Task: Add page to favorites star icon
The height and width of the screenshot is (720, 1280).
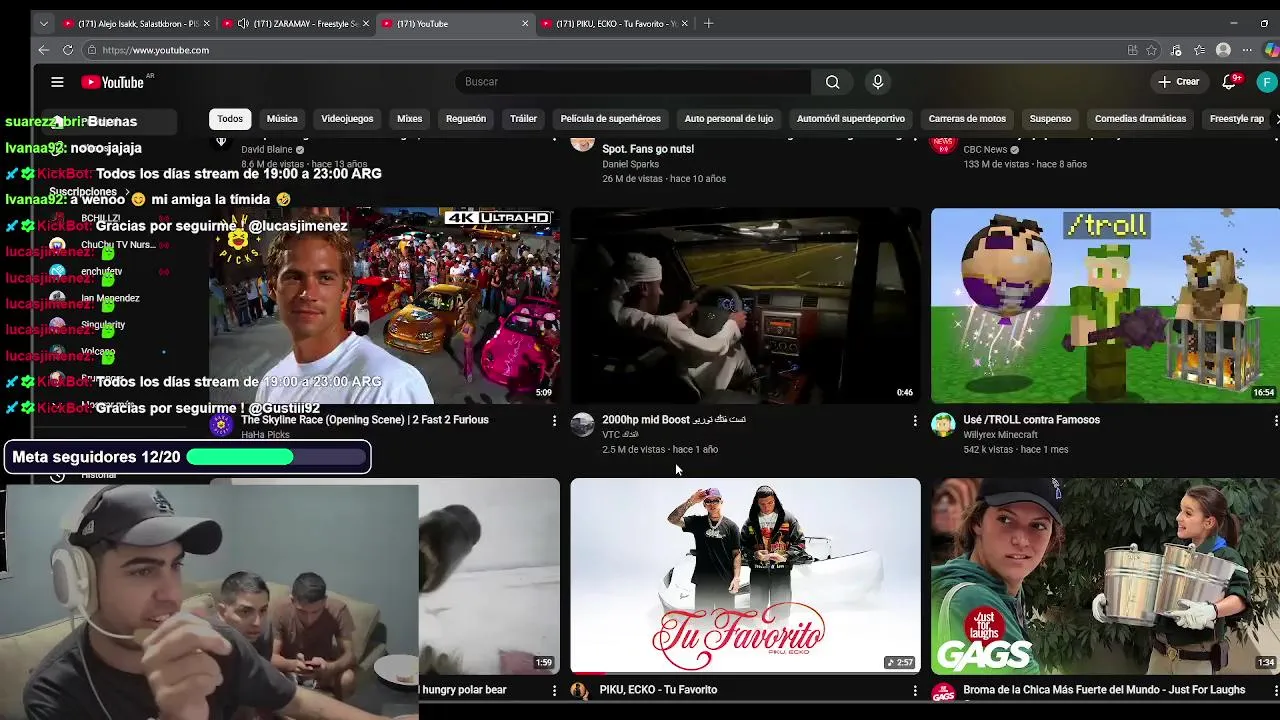Action: click(1152, 50)
